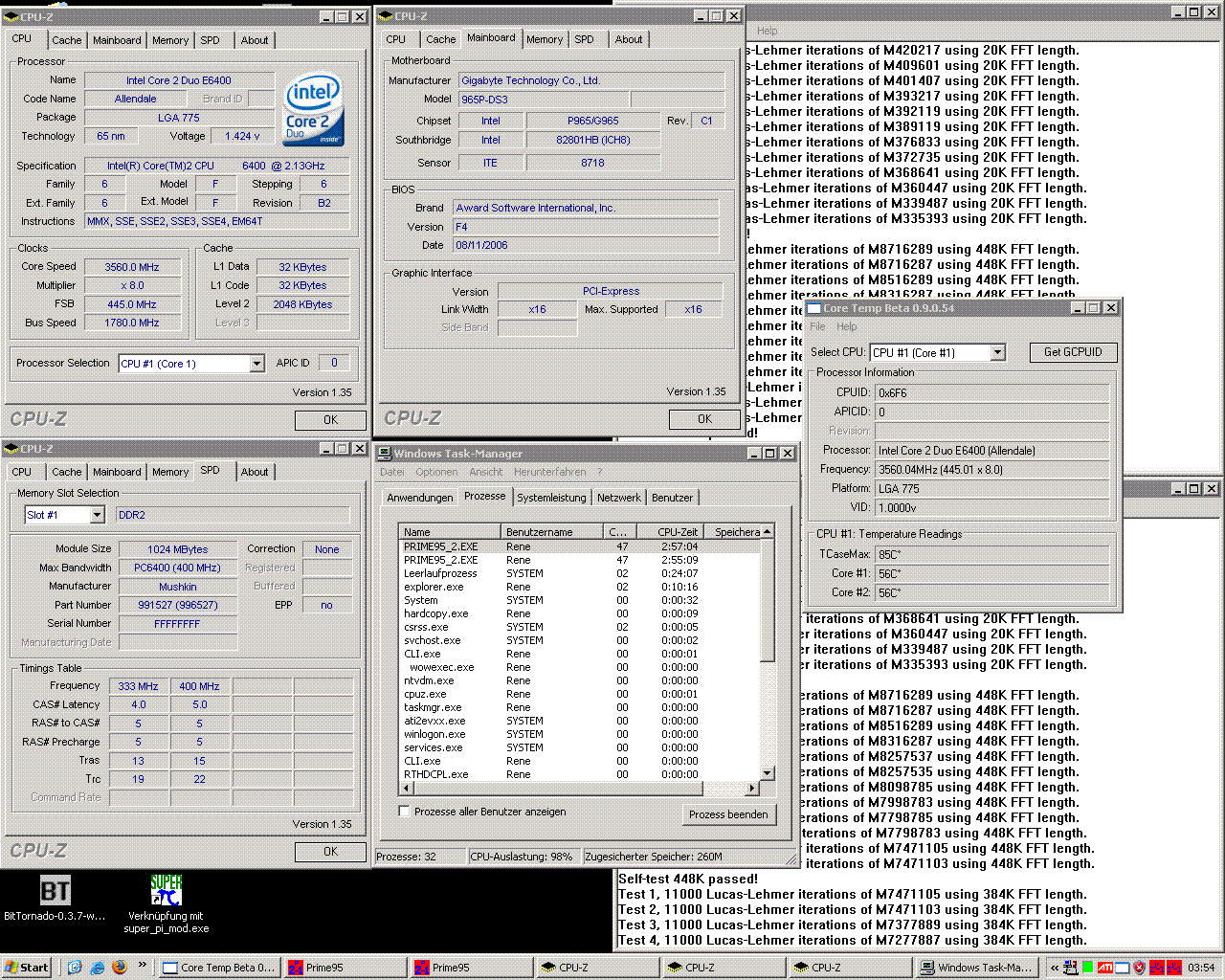The image size is (1225, 980).
Task: Click the DDR2 memory type field
Action: tap(233, 515)
